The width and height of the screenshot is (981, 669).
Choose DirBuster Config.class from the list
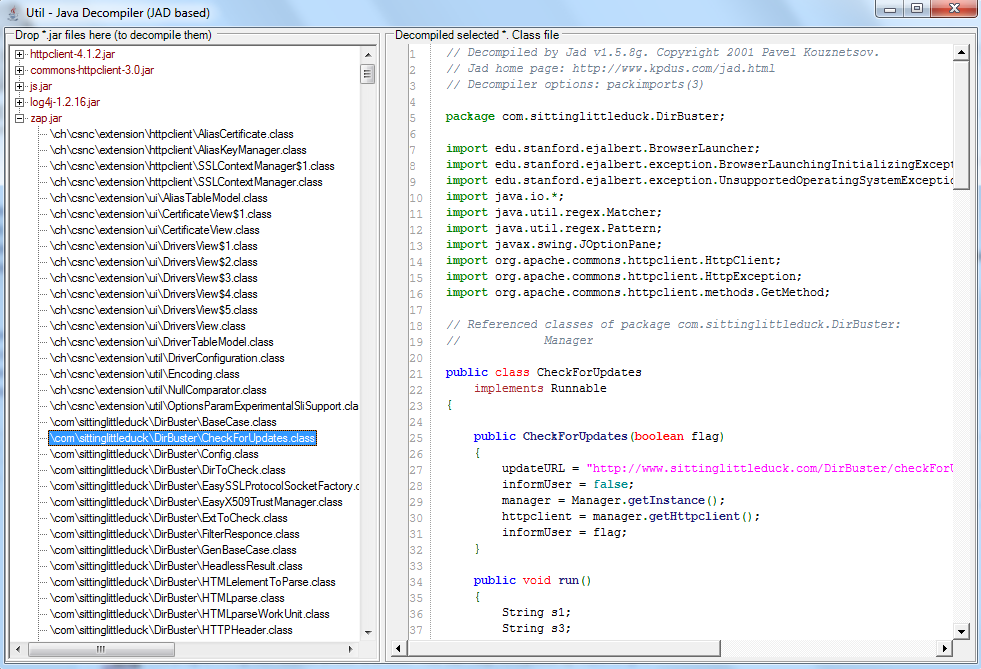pos(154,454)
